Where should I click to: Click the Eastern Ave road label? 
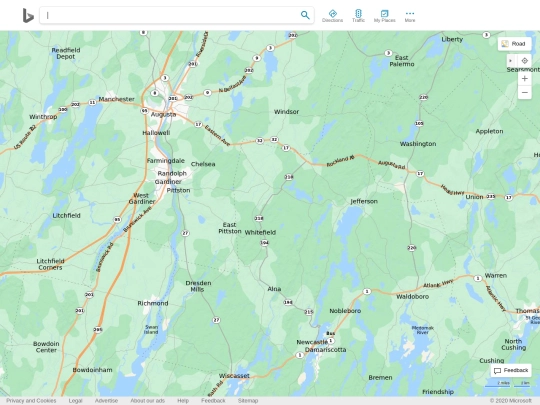click(217, 135)
